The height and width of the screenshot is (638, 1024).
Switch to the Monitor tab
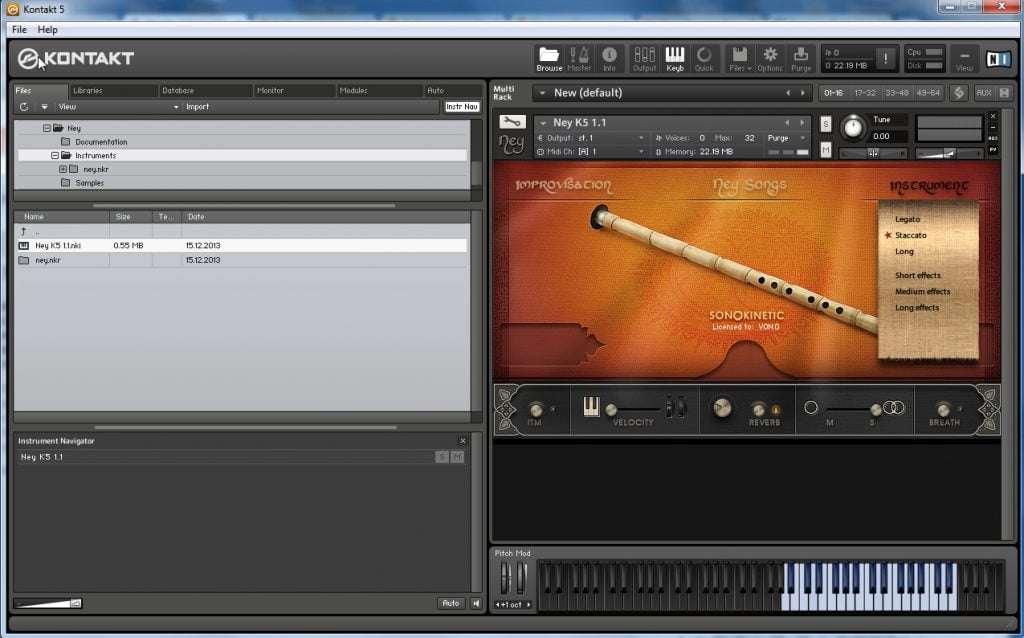tap(295, 91)
